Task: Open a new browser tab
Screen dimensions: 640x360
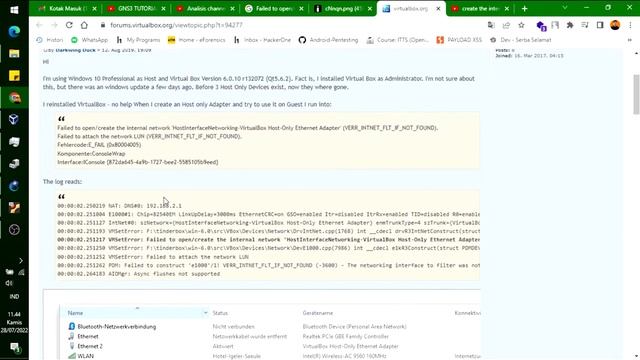Action: (524, 8)
